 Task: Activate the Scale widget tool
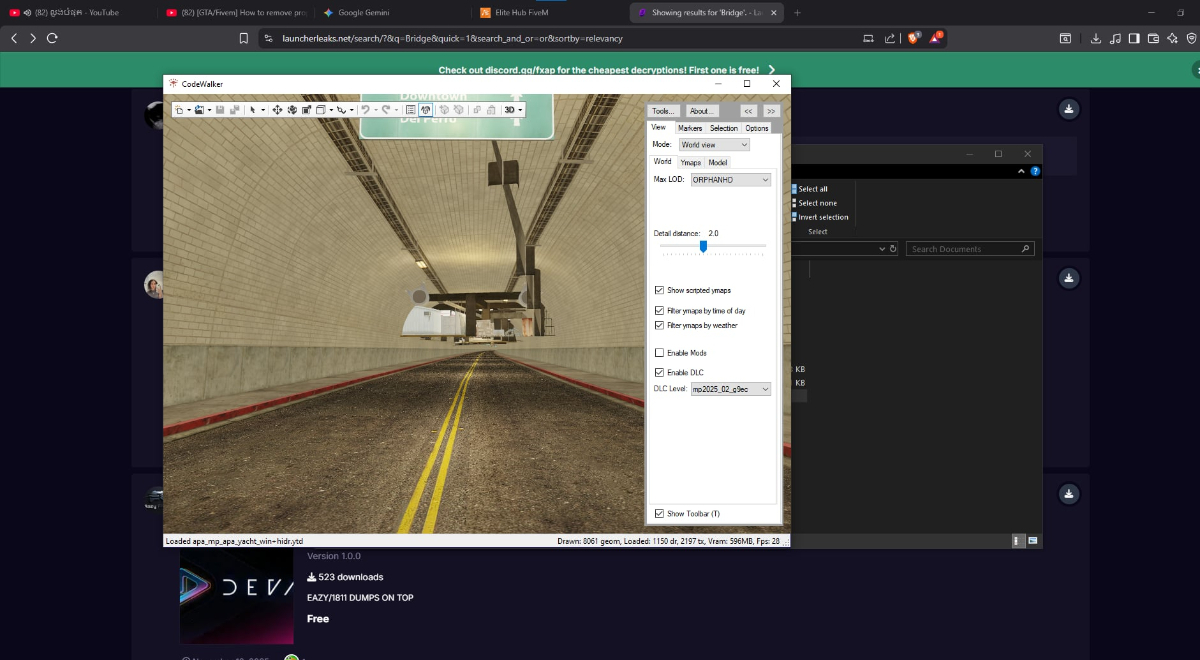tap(307, 109)
